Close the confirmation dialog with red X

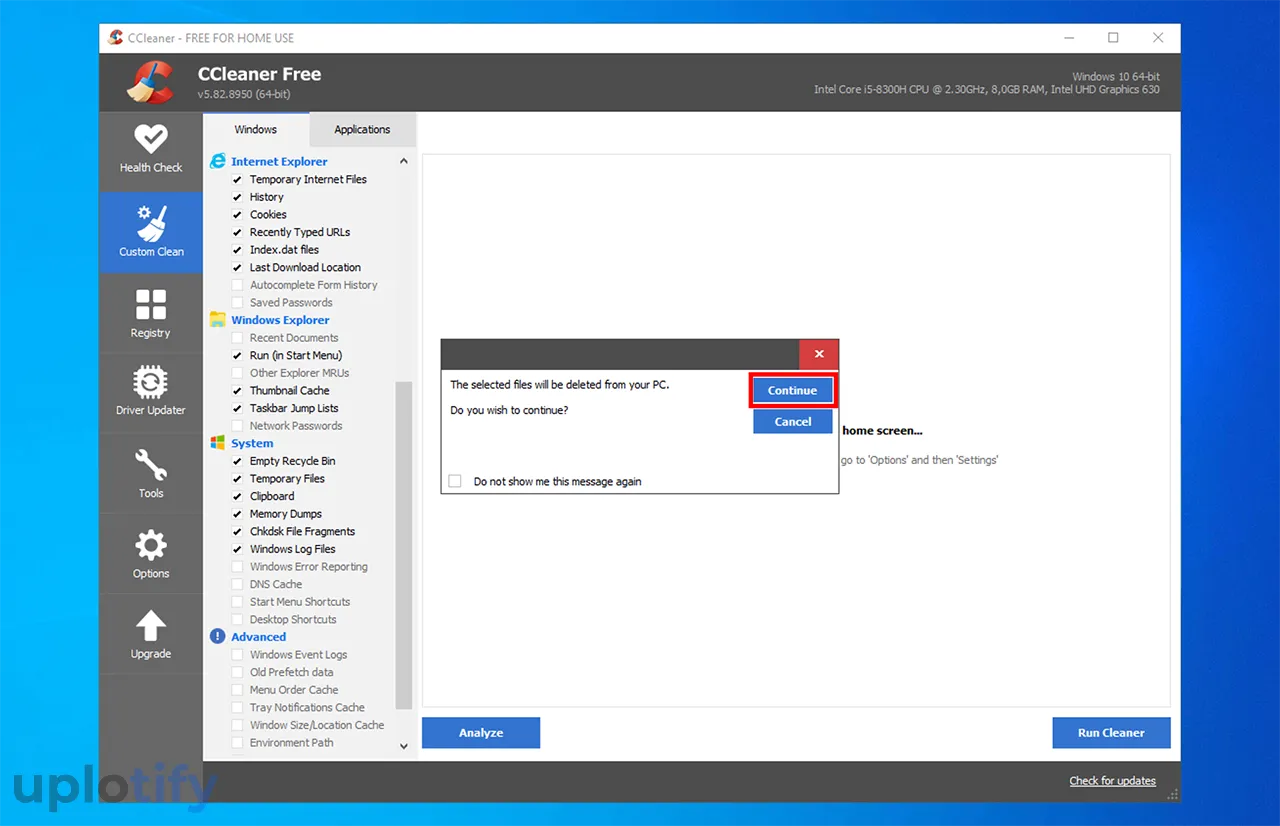[x=819, y=354]
